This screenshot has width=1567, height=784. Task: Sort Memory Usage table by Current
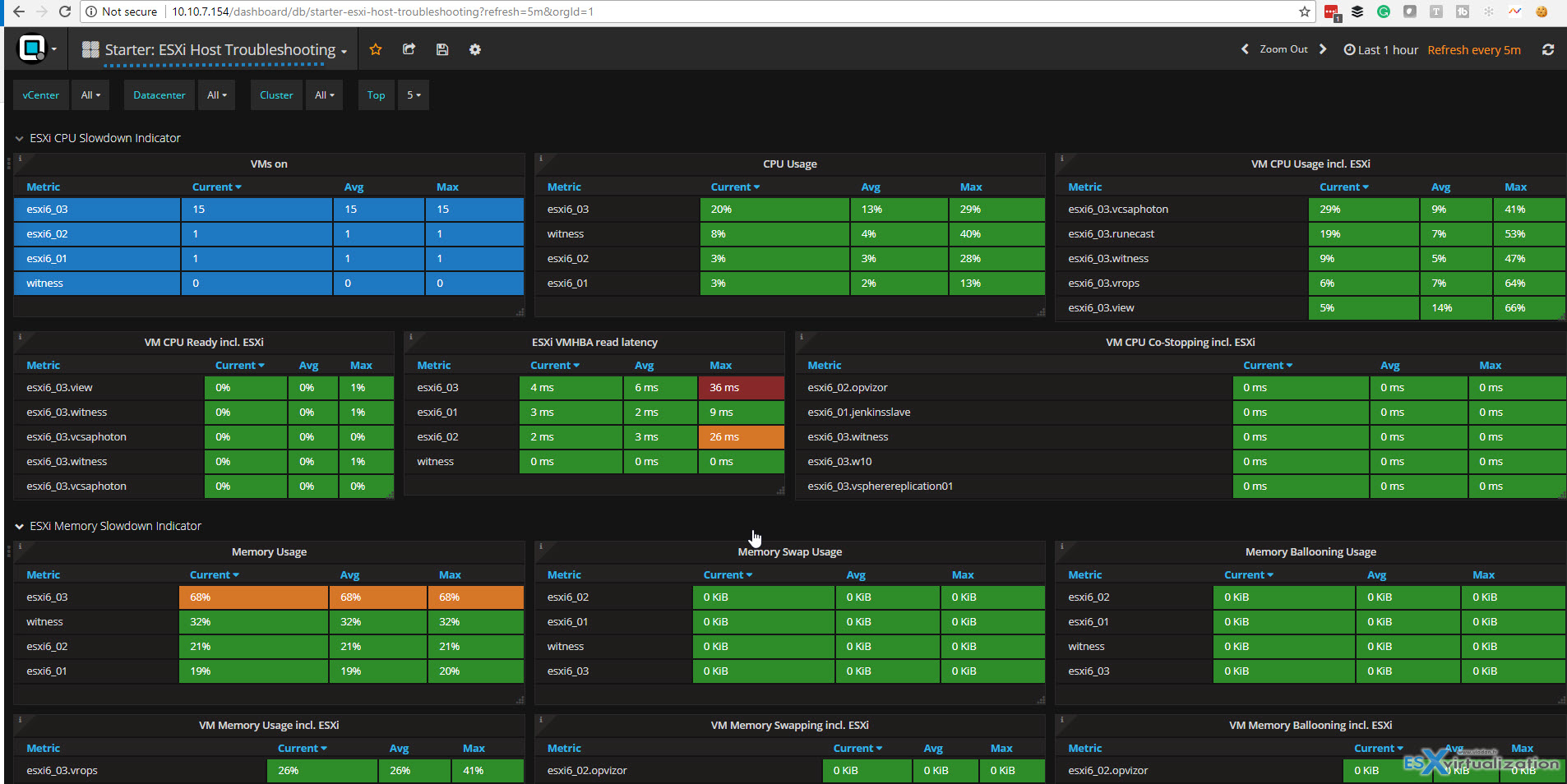tap(214, 574)
